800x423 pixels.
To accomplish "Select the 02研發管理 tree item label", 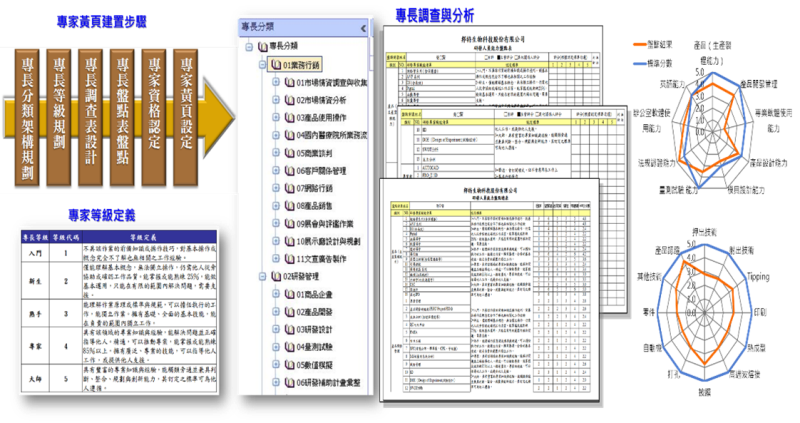I will (x=301, y=277).
